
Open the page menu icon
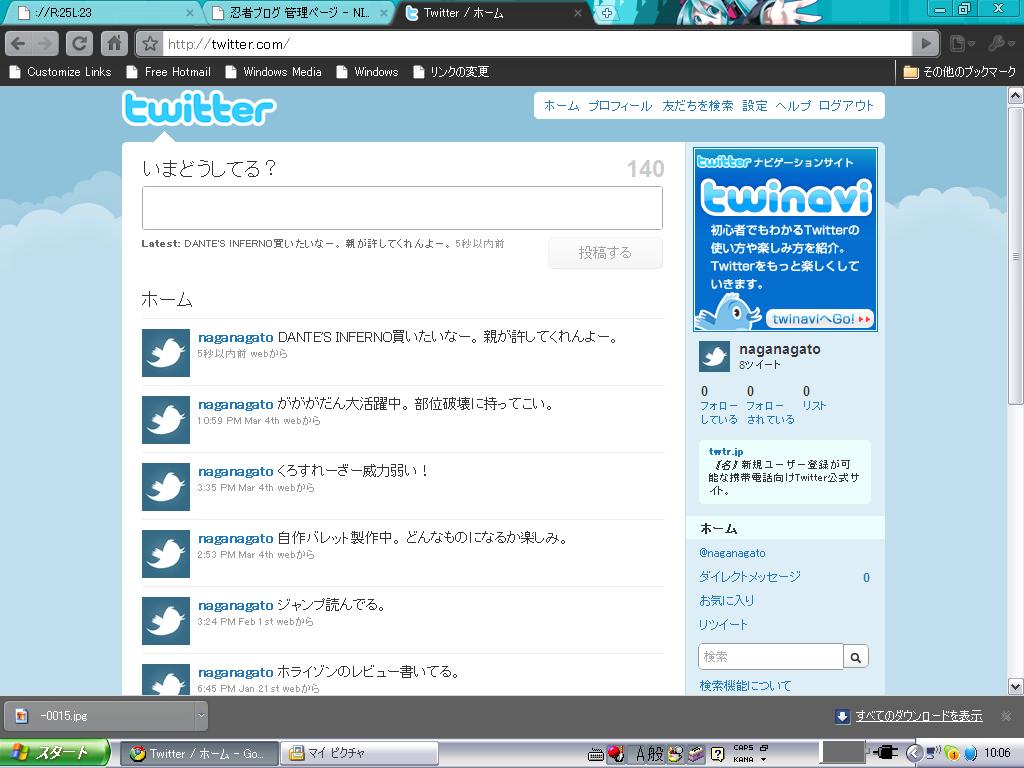[x=961, y=44]
